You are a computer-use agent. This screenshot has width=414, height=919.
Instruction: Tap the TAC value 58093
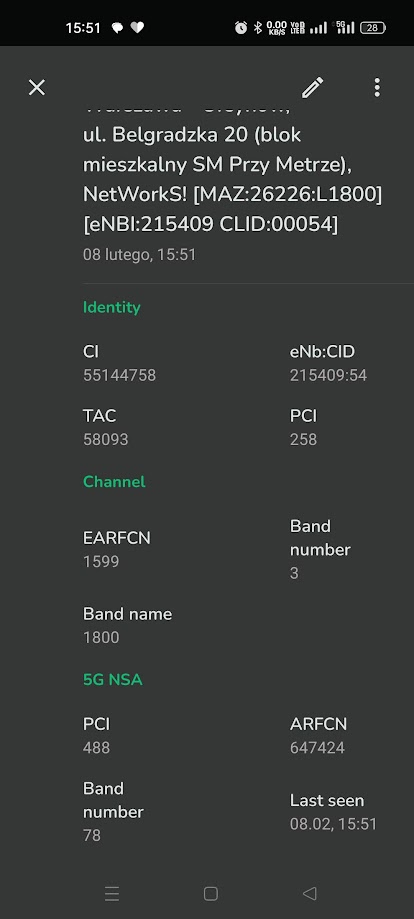click(106, 440)
